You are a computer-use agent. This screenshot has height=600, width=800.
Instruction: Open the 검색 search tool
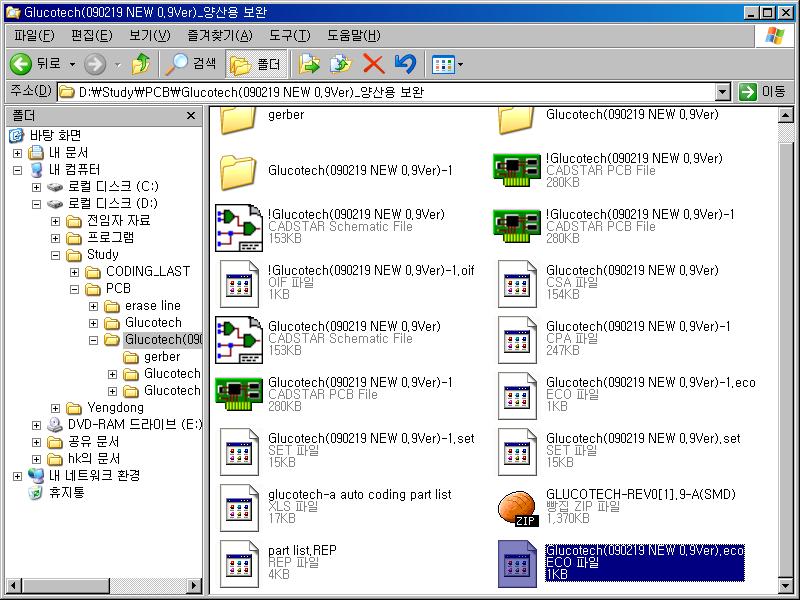pyautogui.click(x=192, y=64)
